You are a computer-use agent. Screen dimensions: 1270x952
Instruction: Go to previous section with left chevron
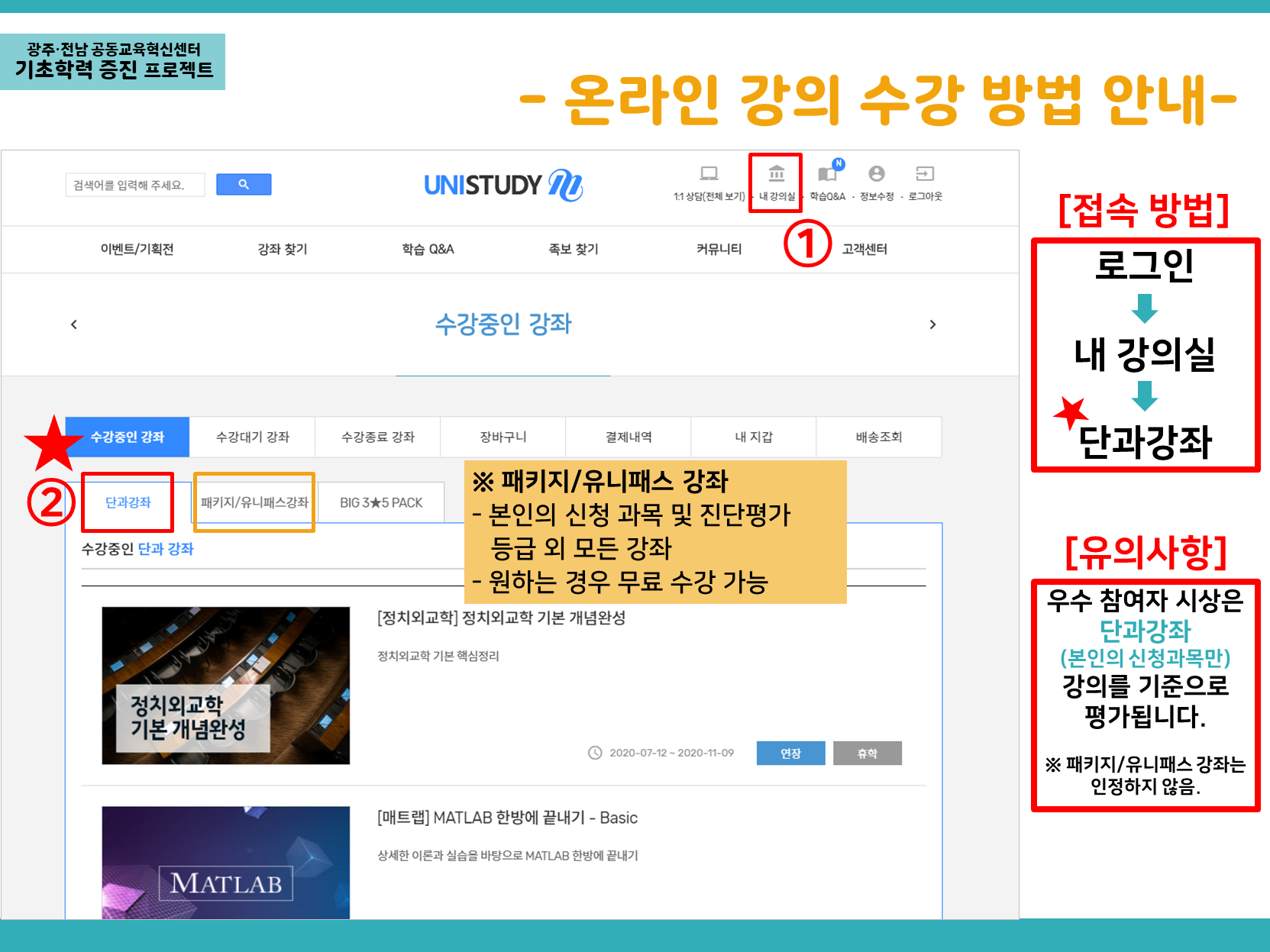[x=74, y=324]
